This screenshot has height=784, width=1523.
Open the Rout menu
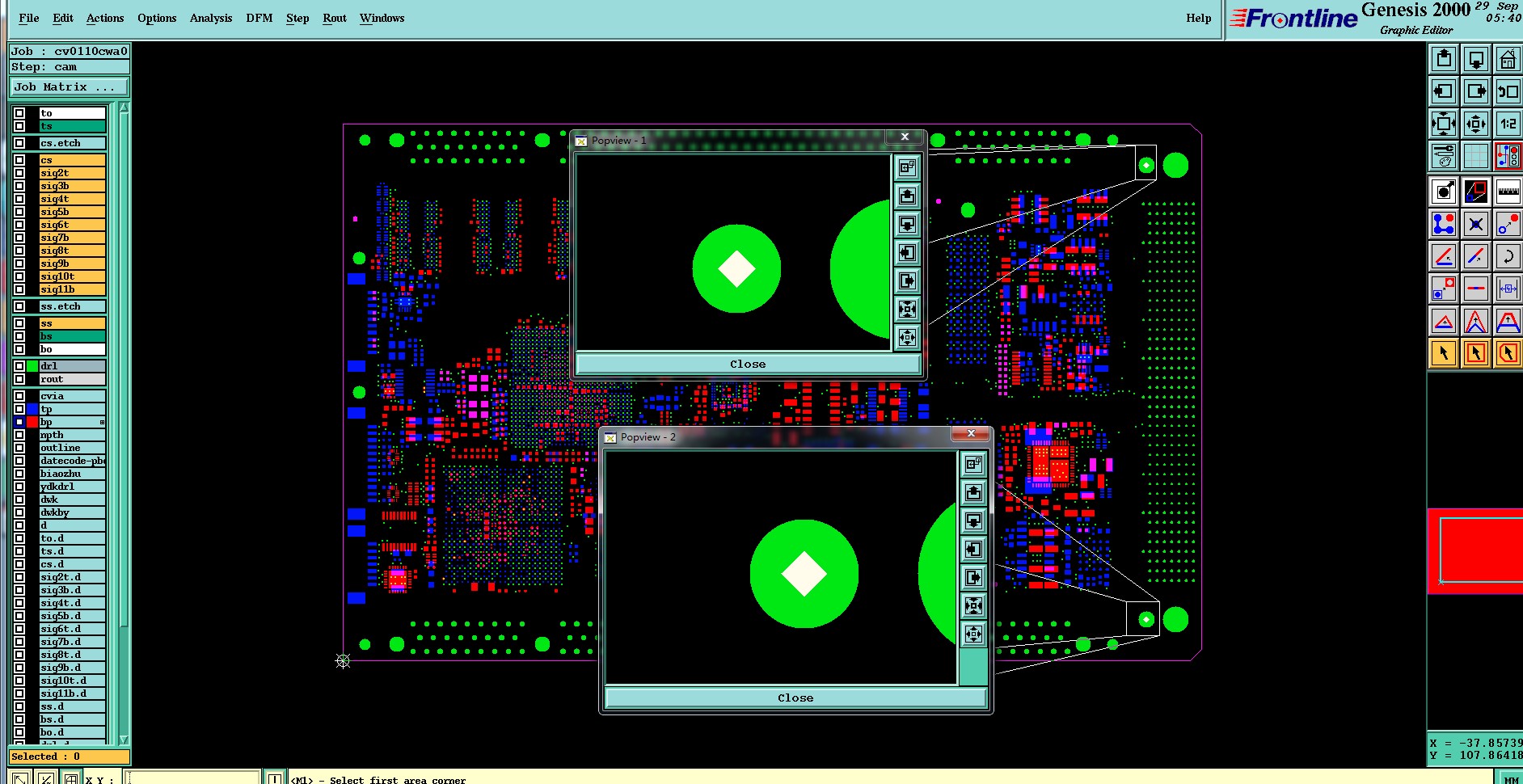(x=335, y=18)
